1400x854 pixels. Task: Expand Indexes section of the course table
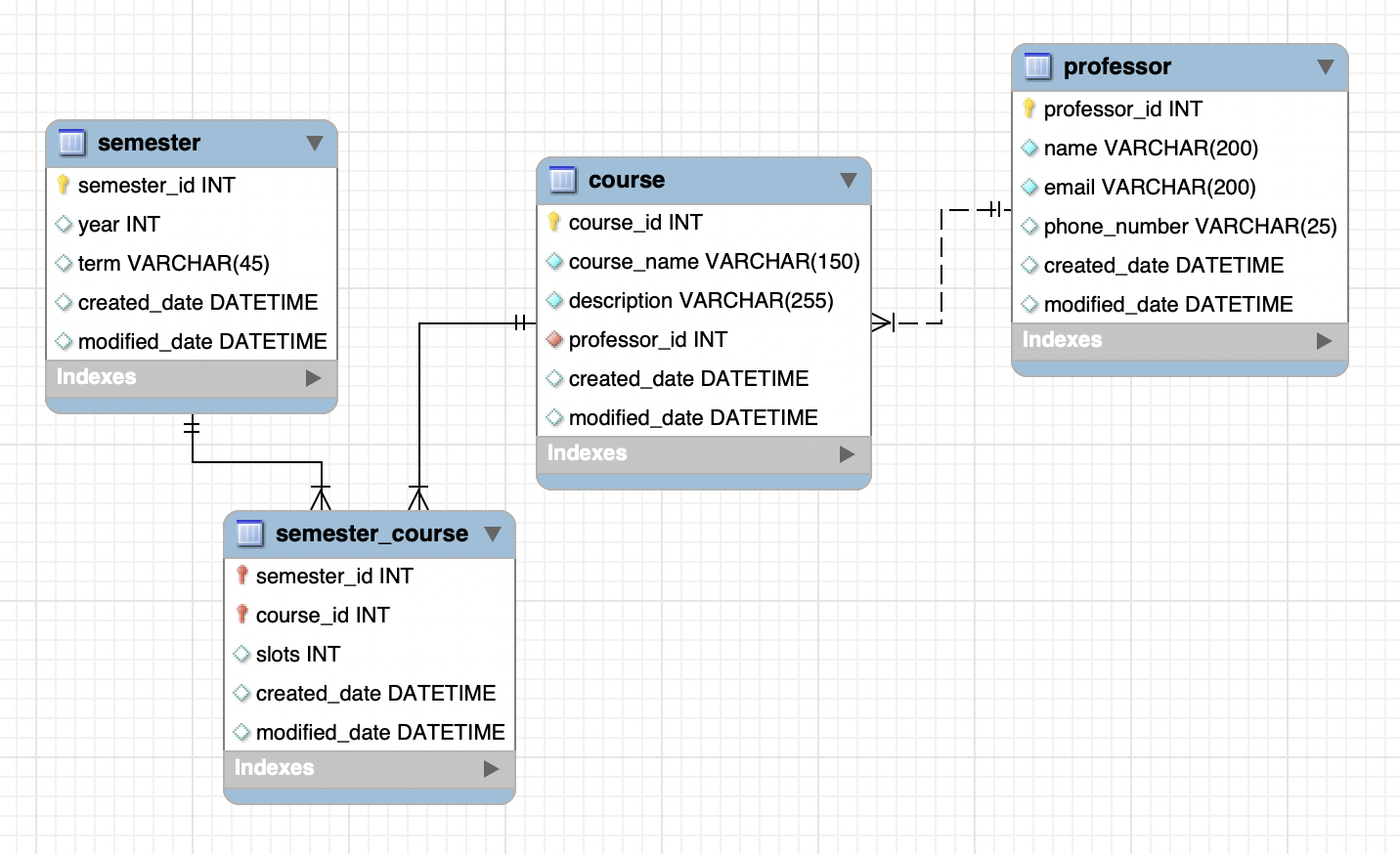click(847, 454)
